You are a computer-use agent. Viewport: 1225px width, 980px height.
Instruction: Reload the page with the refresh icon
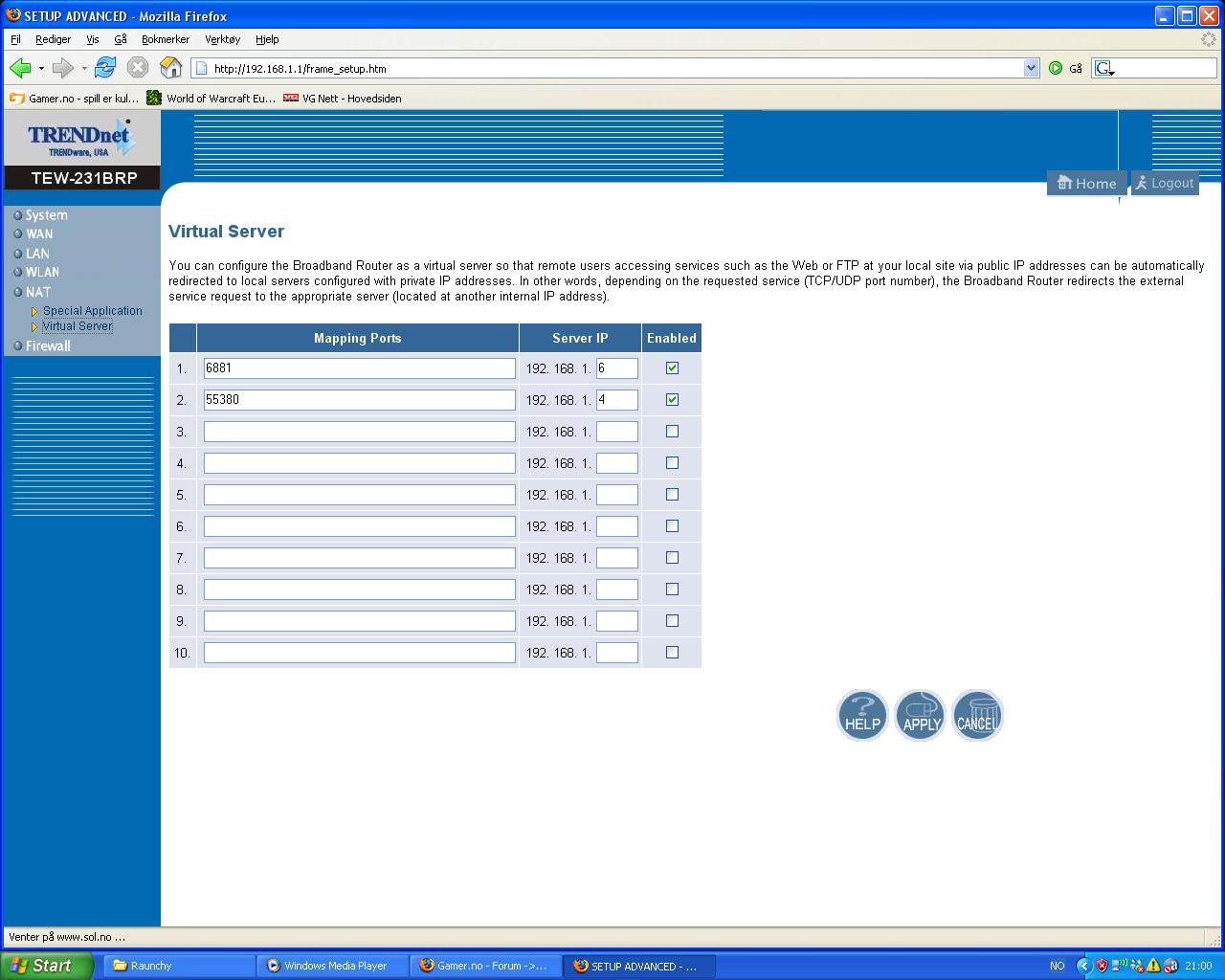click(x=105, y=68)
